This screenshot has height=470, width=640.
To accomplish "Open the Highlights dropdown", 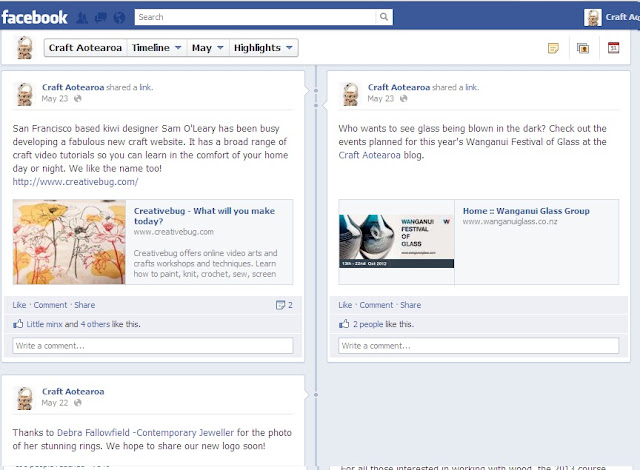I will [263, 48].
